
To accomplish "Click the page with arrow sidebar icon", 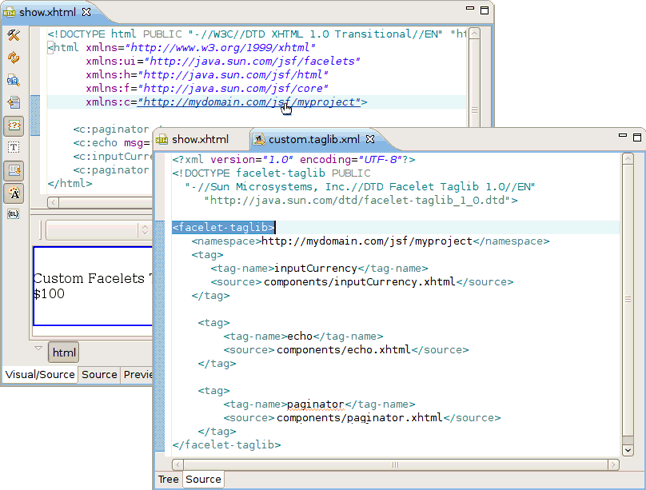I will [x=14, y=102].
